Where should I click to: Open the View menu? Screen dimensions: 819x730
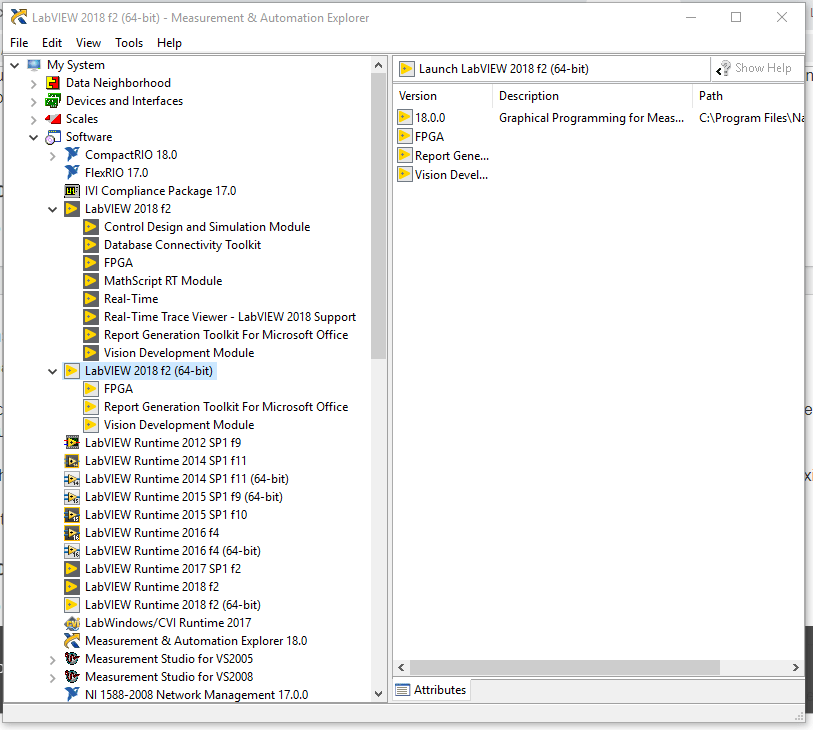[x=88, y=43]
